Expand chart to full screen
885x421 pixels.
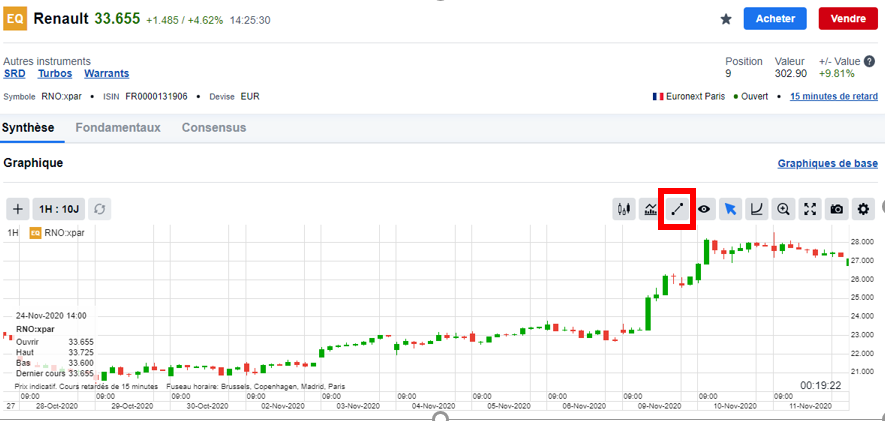[x=810, y=209]
